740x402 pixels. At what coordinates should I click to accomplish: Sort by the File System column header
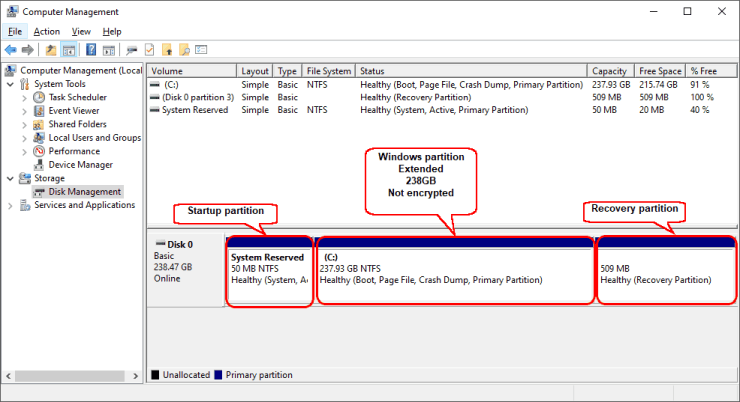[329, 71]
